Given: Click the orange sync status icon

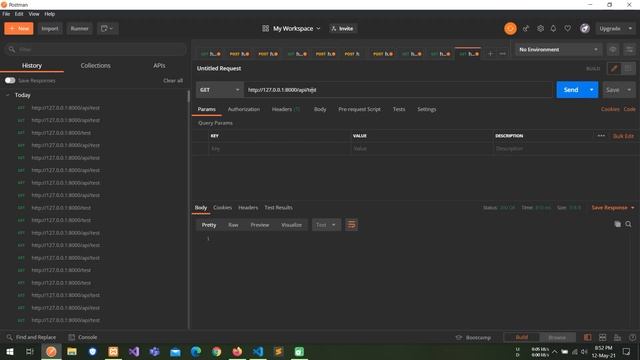Looking at the screenshot, I should pyautogui.click(x=510, y=29).
